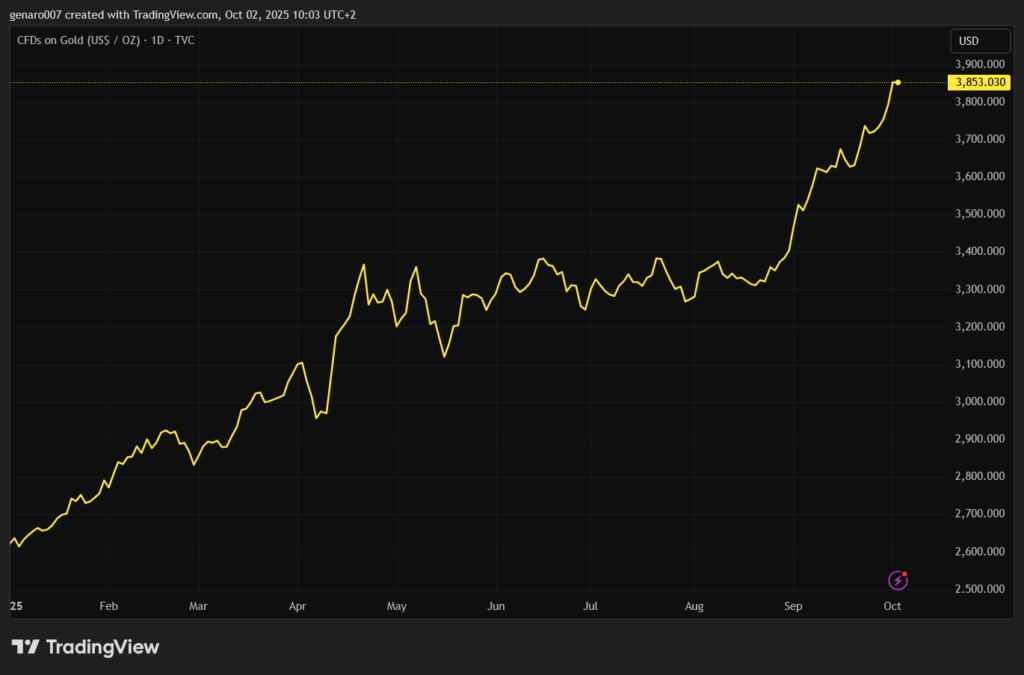Click the 2,500.000 price scale label
This screenshot has width=1024, height=675.
click(979, 589)
